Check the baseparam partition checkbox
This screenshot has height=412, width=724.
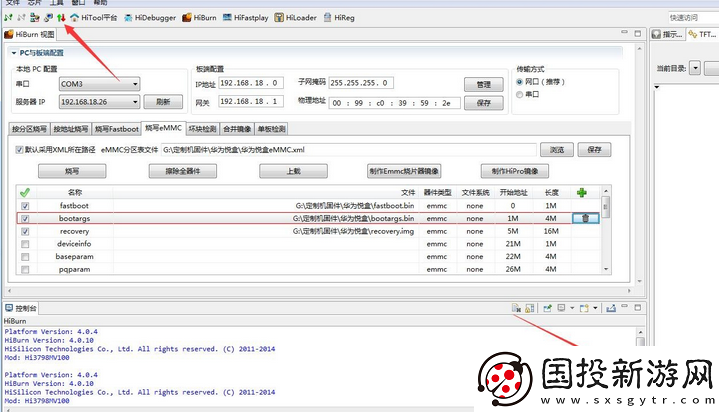(x=25, y=257)
